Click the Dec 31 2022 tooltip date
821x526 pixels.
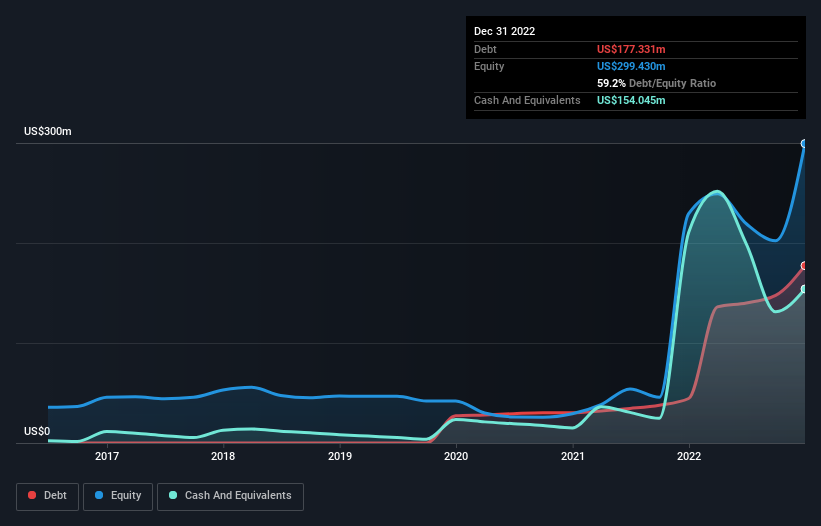pyautogui.click(x=504, y=31)
